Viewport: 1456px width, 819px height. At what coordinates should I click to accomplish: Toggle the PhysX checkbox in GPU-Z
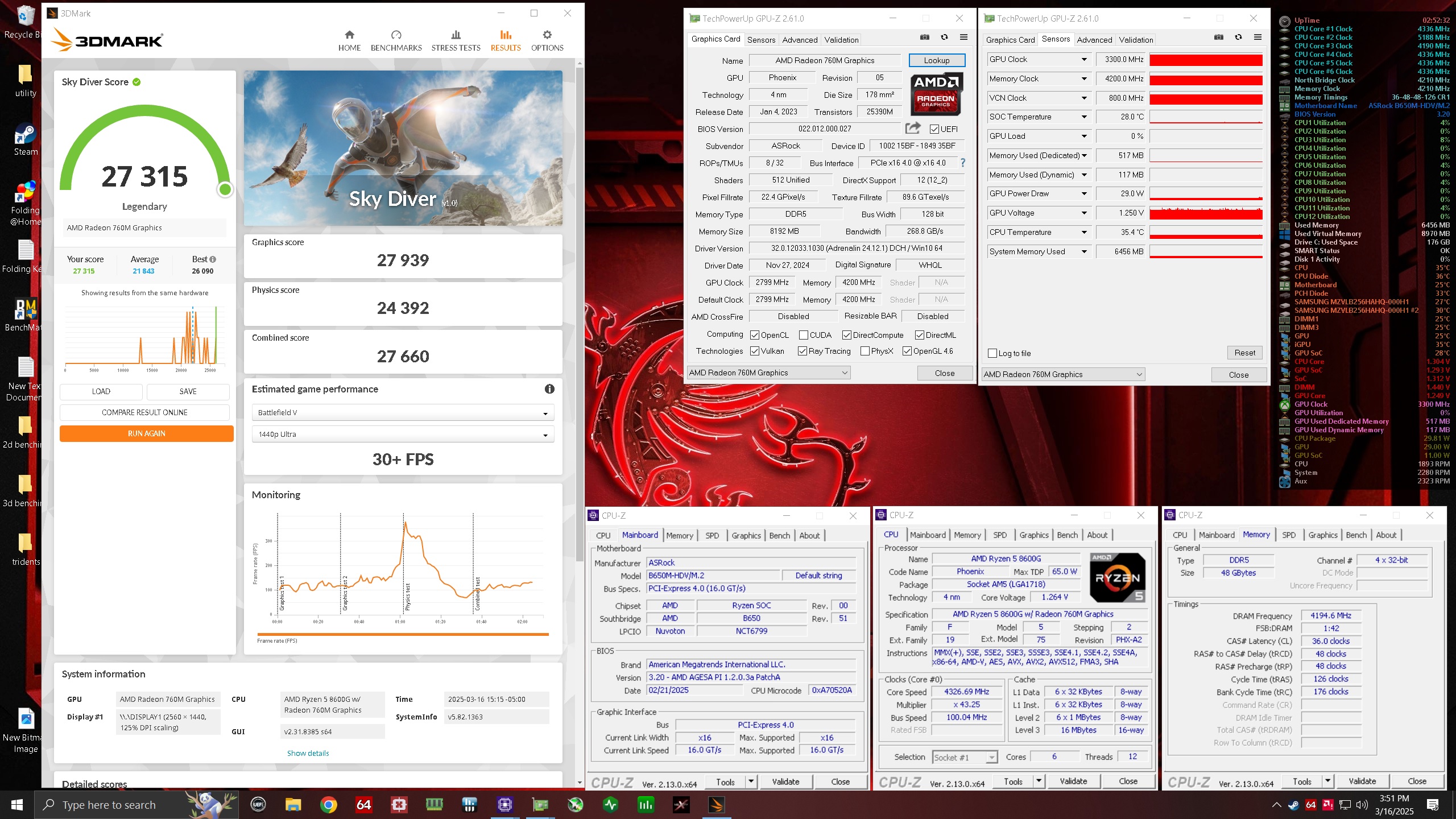point(865,351)
